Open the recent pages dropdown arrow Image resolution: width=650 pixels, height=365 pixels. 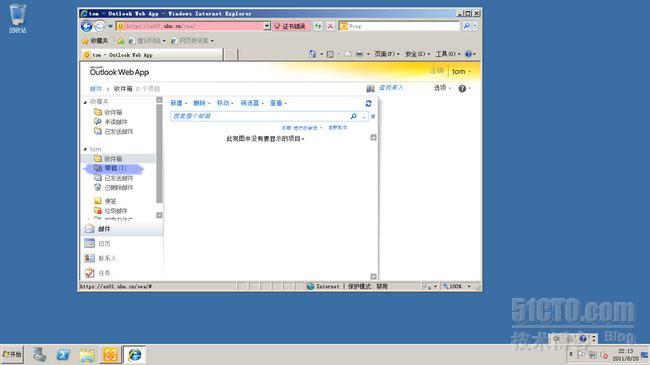[x=110, y=26]
